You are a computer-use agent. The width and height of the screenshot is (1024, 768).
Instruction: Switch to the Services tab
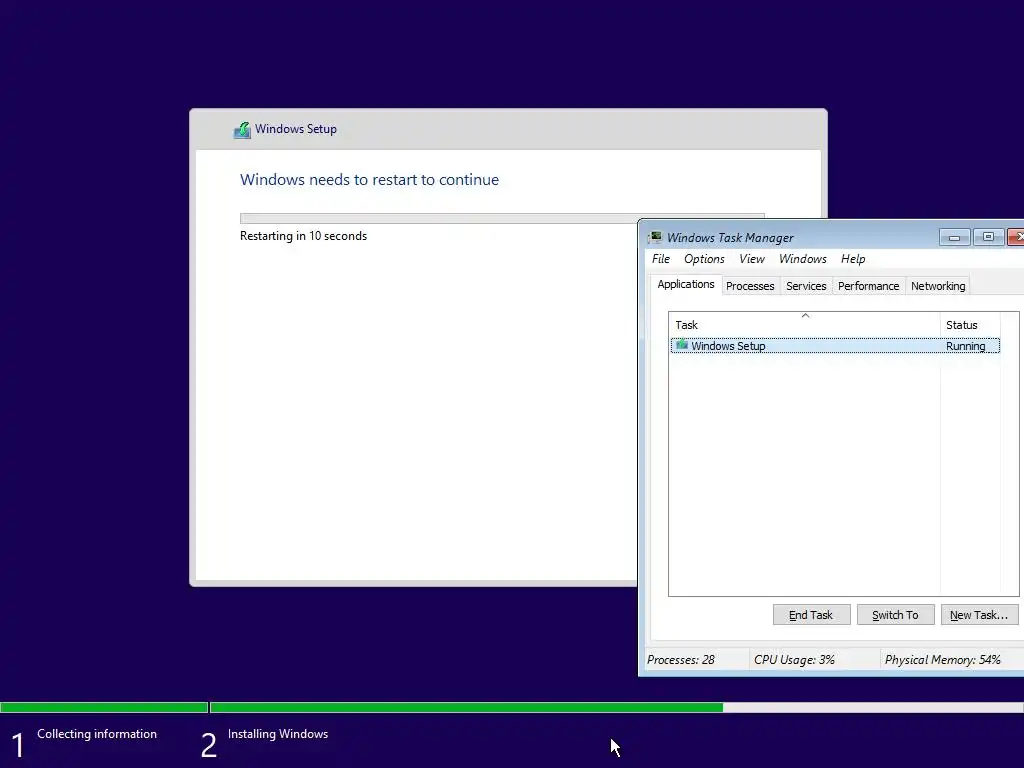click(806, 286)
